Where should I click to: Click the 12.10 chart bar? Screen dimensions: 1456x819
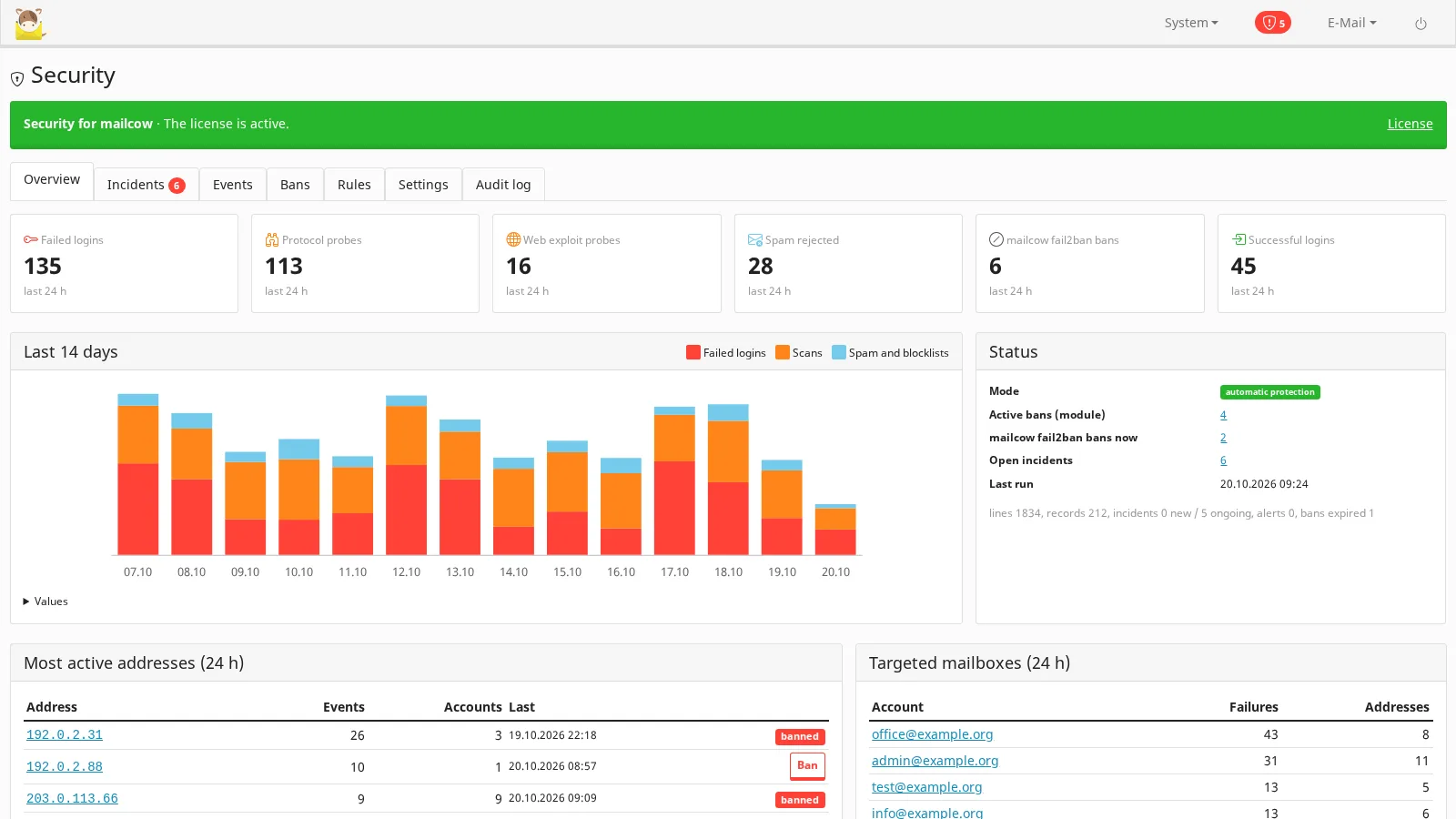406,475
